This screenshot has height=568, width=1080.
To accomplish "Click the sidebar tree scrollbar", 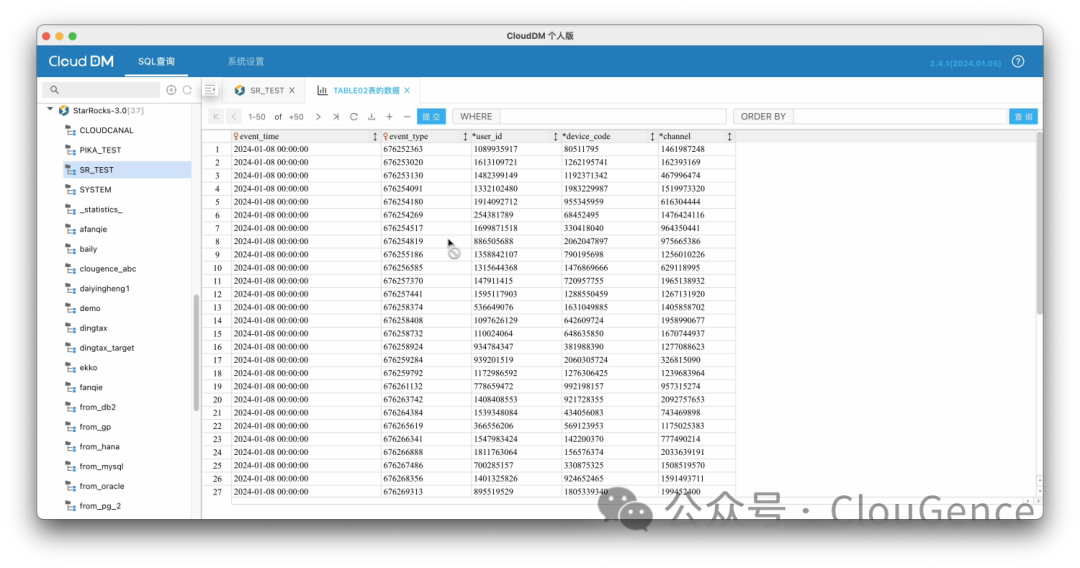I will [196, 353].
